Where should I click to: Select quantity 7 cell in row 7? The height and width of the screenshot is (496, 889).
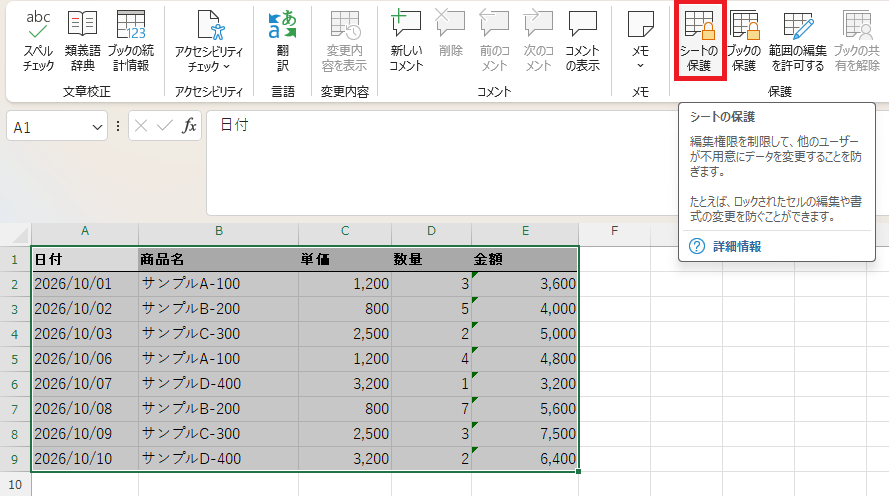pyautogui.click(x=431, y=409)
